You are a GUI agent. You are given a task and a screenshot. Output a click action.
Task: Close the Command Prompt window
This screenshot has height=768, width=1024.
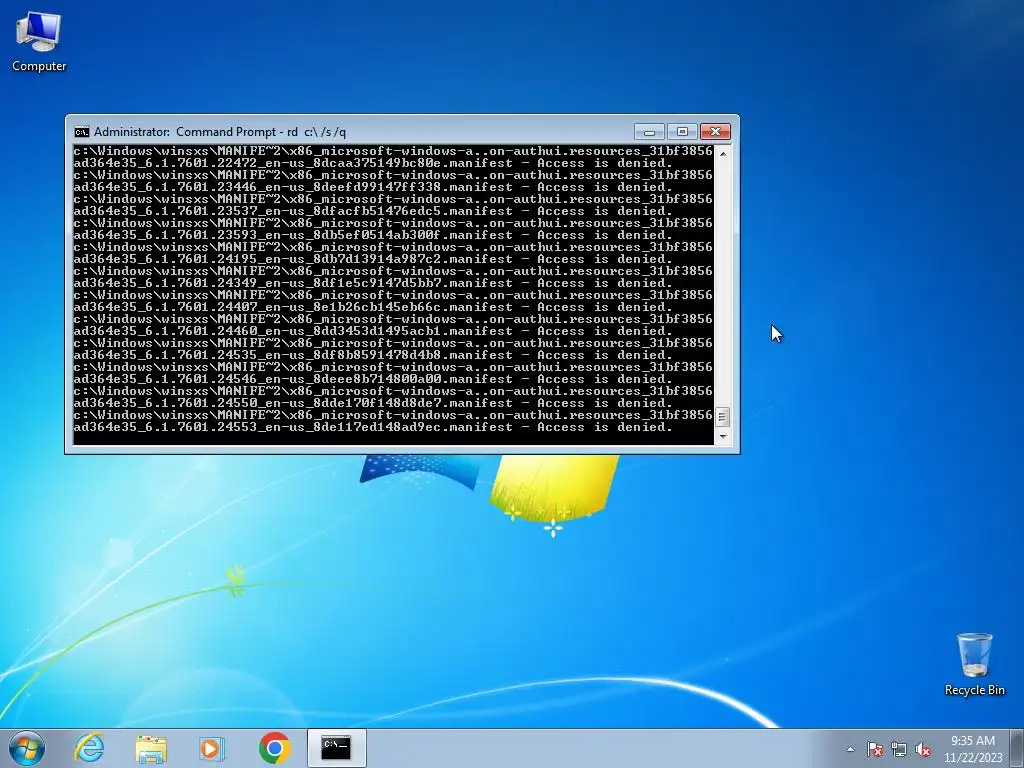[715, 132]
